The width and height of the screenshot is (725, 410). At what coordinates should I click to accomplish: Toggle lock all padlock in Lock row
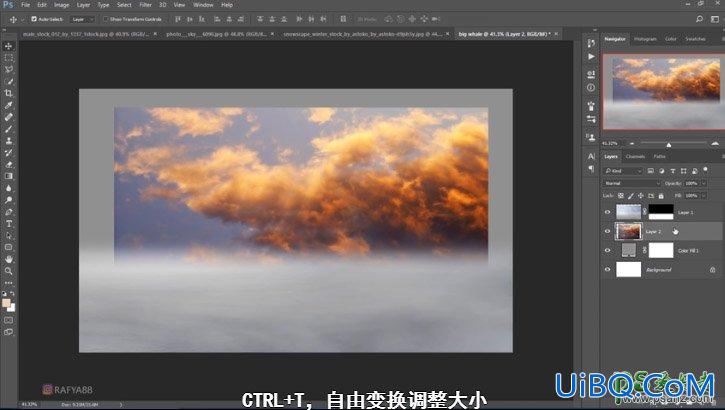[661, 196]
